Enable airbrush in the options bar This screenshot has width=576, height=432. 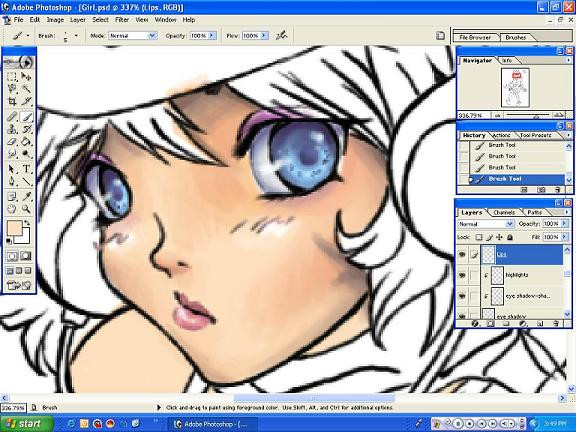282,36
